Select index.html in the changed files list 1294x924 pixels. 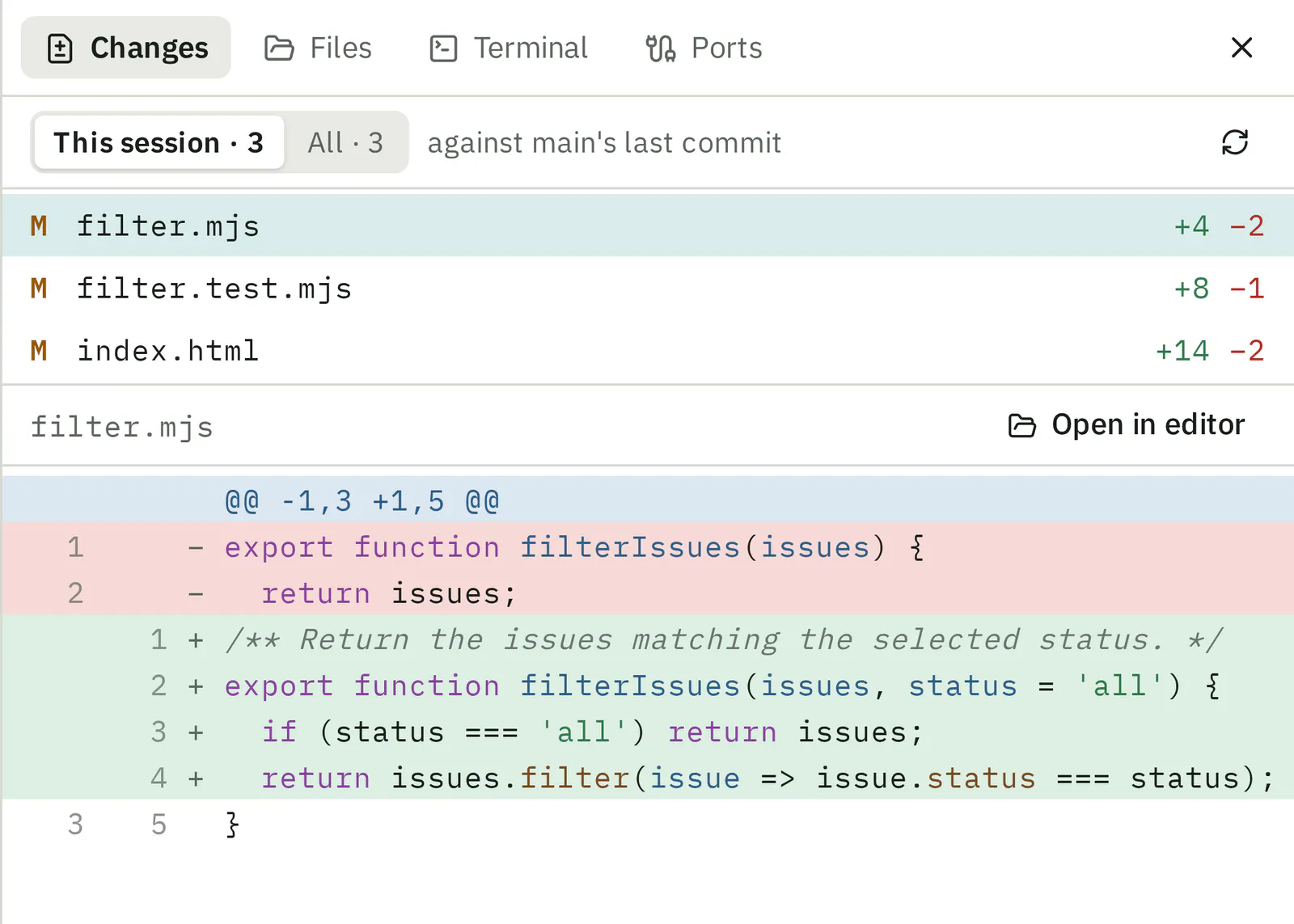pos(647,350)
